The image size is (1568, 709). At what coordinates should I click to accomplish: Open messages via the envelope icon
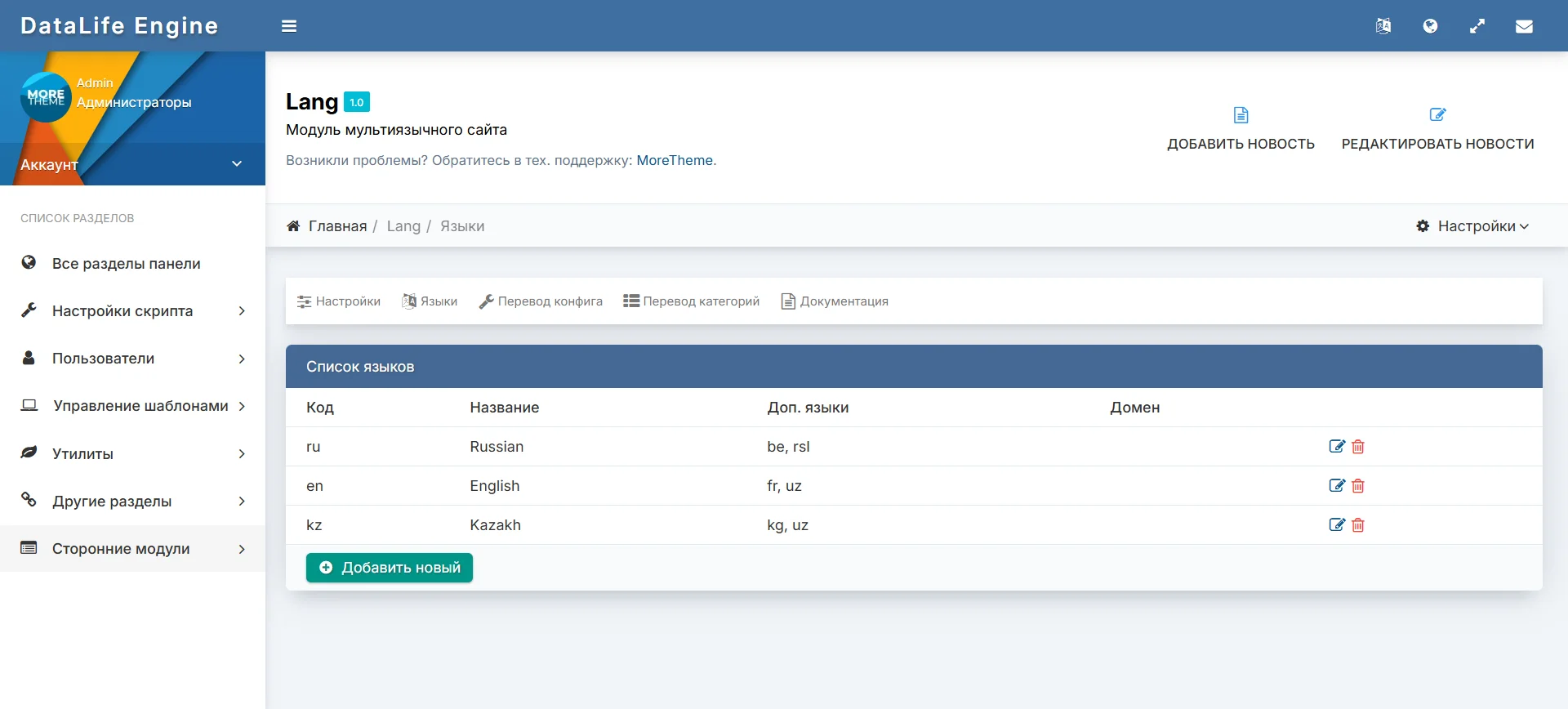point(1524,26)
